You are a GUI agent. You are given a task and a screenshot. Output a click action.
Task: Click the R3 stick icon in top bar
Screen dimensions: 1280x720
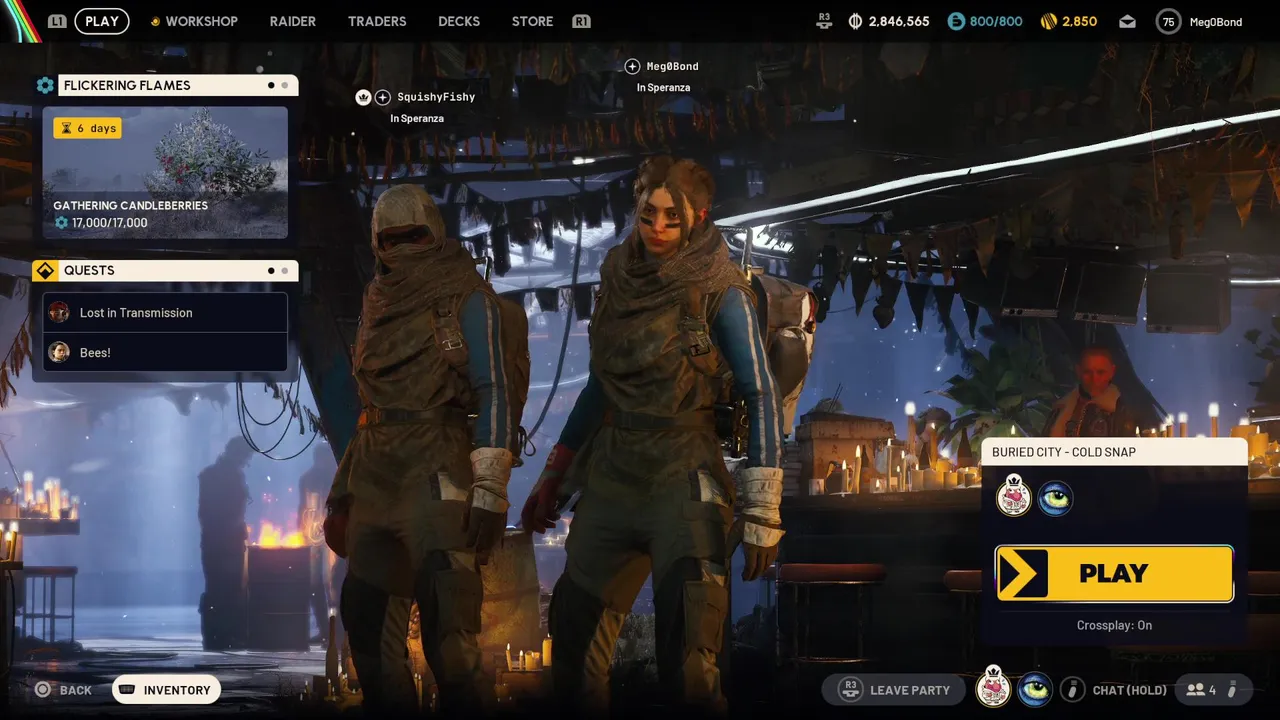pos(824,21)
